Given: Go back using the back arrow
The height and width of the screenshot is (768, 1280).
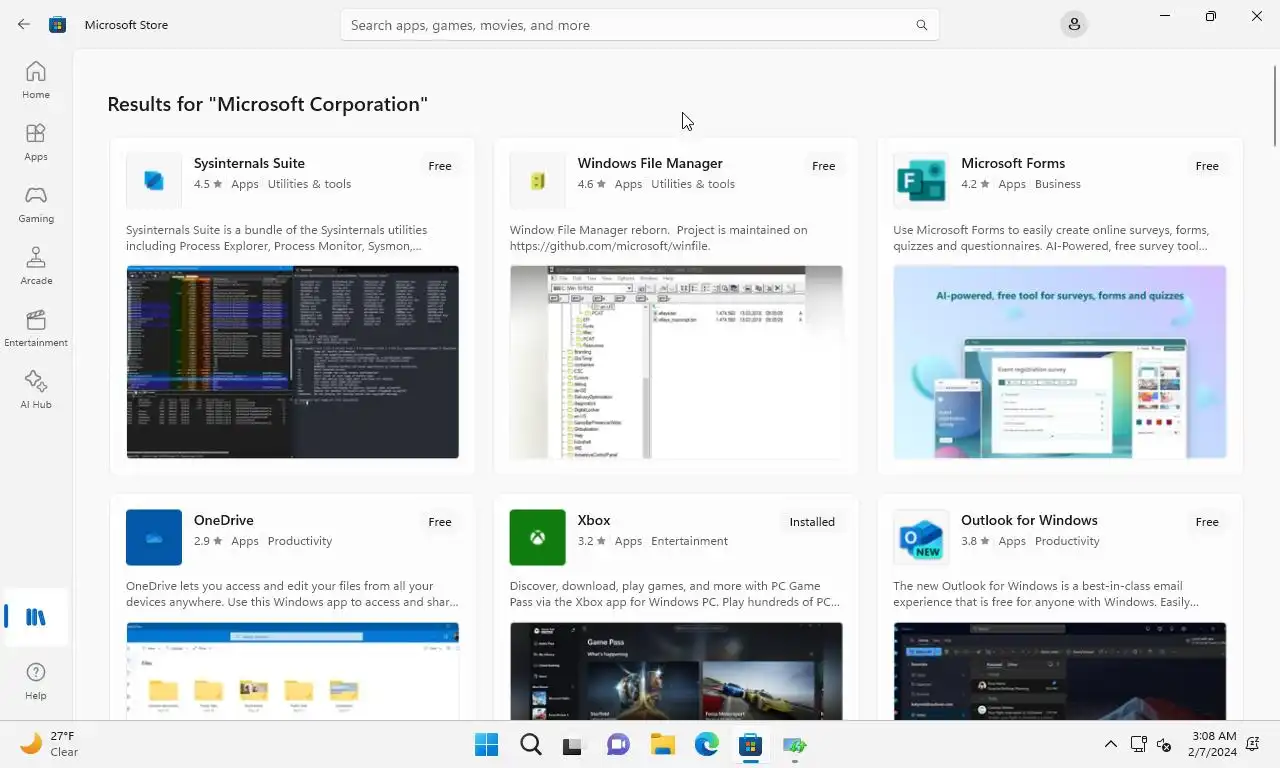Looking at the screenshot, I should (24, 25).
